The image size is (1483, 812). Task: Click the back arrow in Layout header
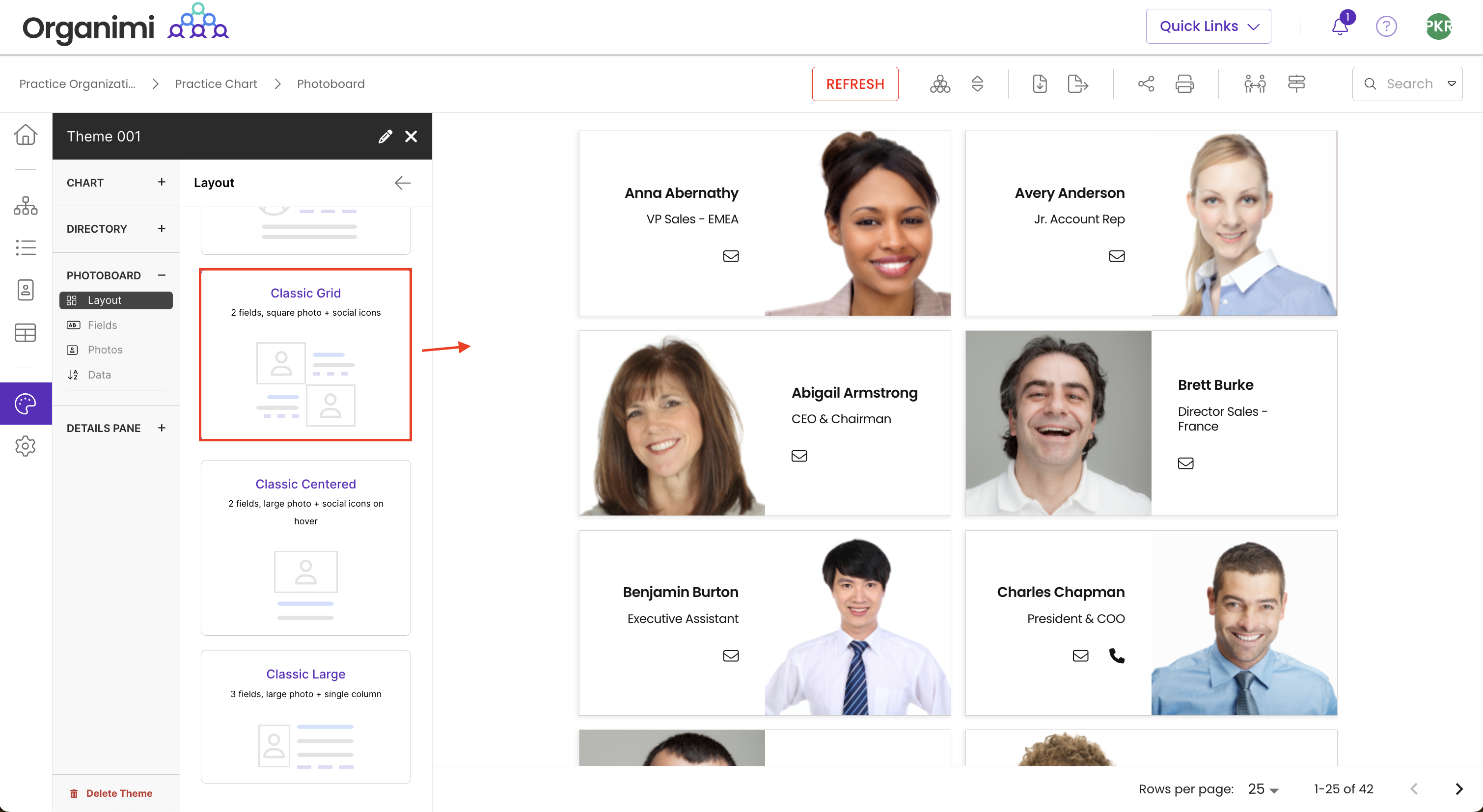[x=402, y=183]
